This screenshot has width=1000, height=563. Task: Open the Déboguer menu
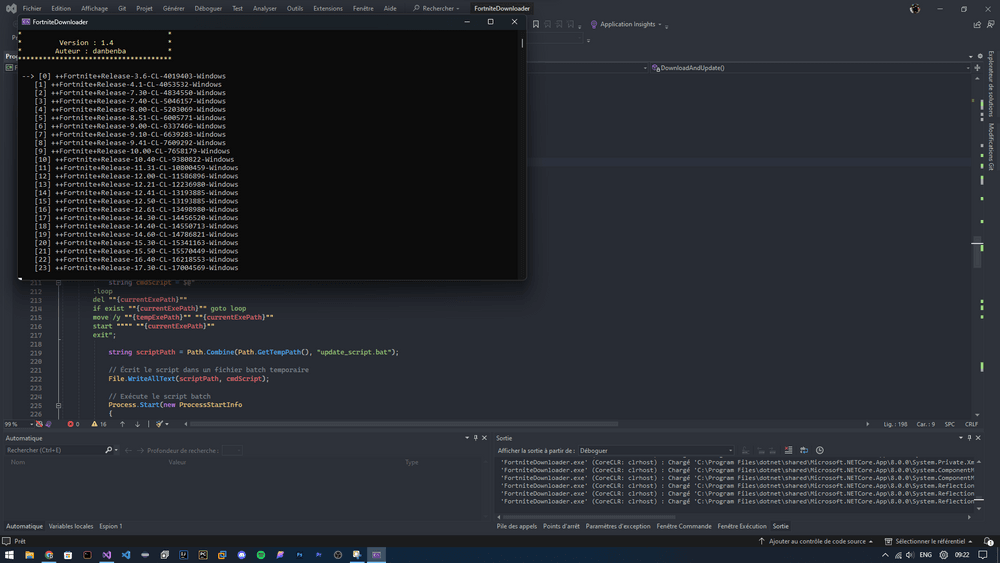coord(208,8)
